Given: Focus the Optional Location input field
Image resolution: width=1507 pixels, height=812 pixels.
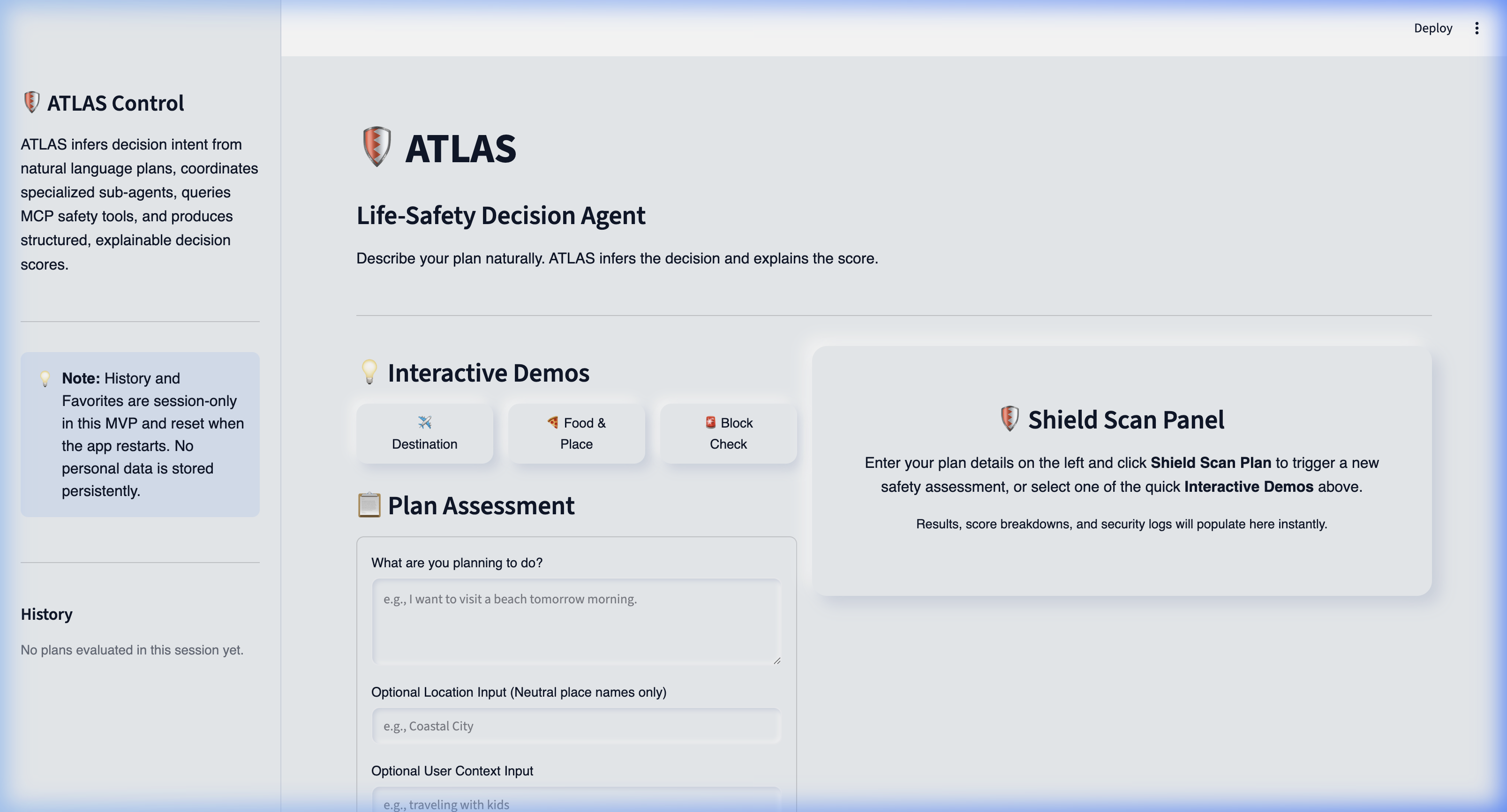Looking at the screenshot, I should 576,726.
